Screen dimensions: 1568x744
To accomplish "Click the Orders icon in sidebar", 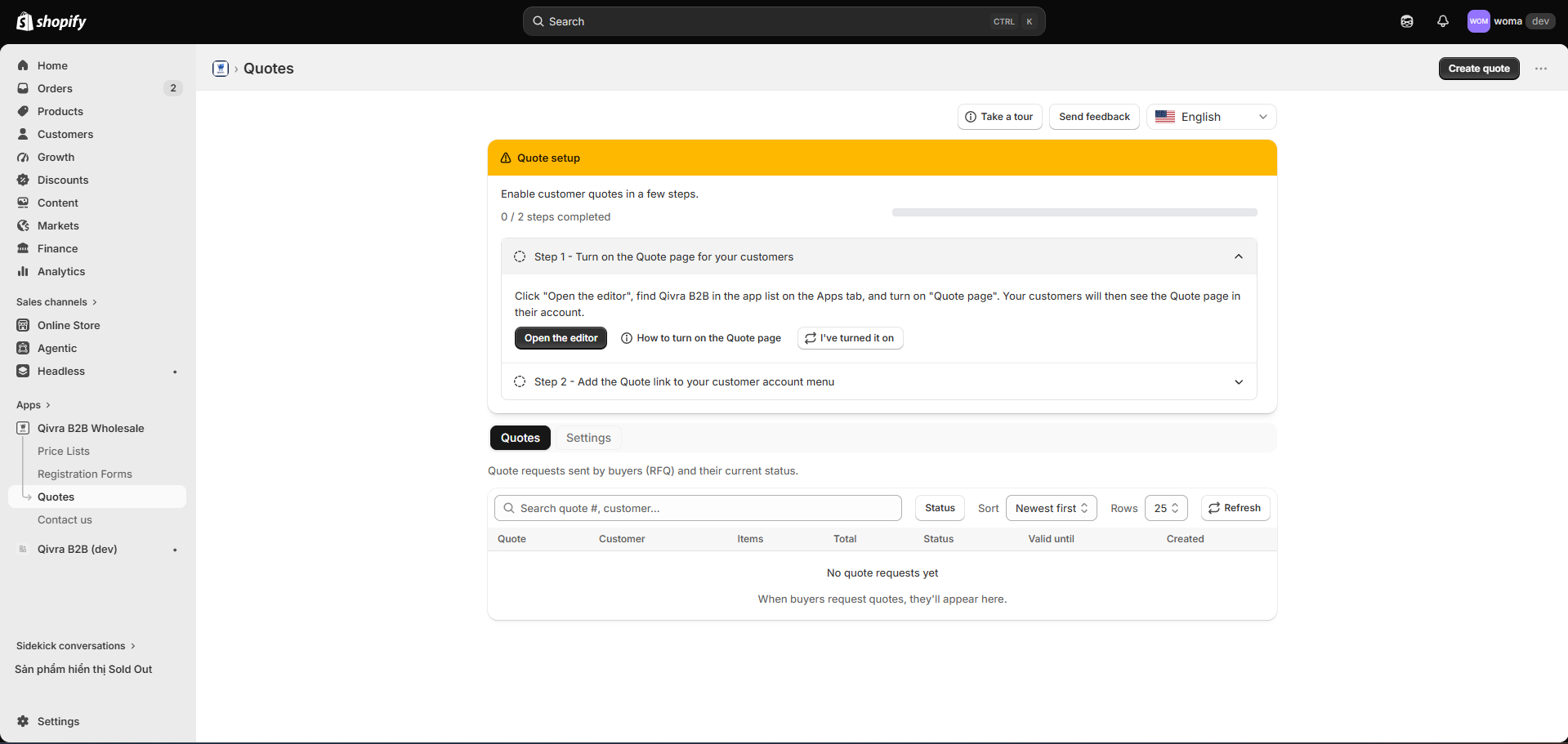I will coord(23,88).
